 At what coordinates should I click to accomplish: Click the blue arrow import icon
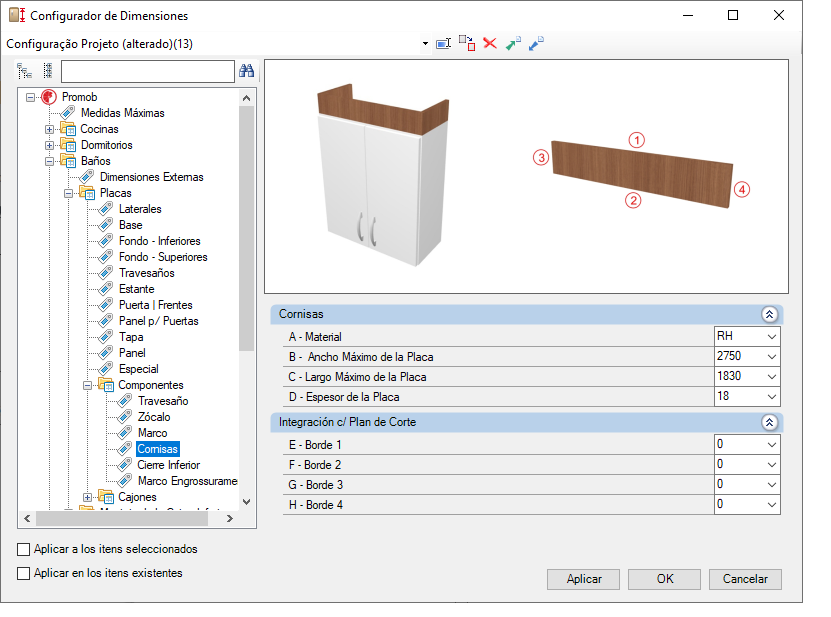coord(536,43)
